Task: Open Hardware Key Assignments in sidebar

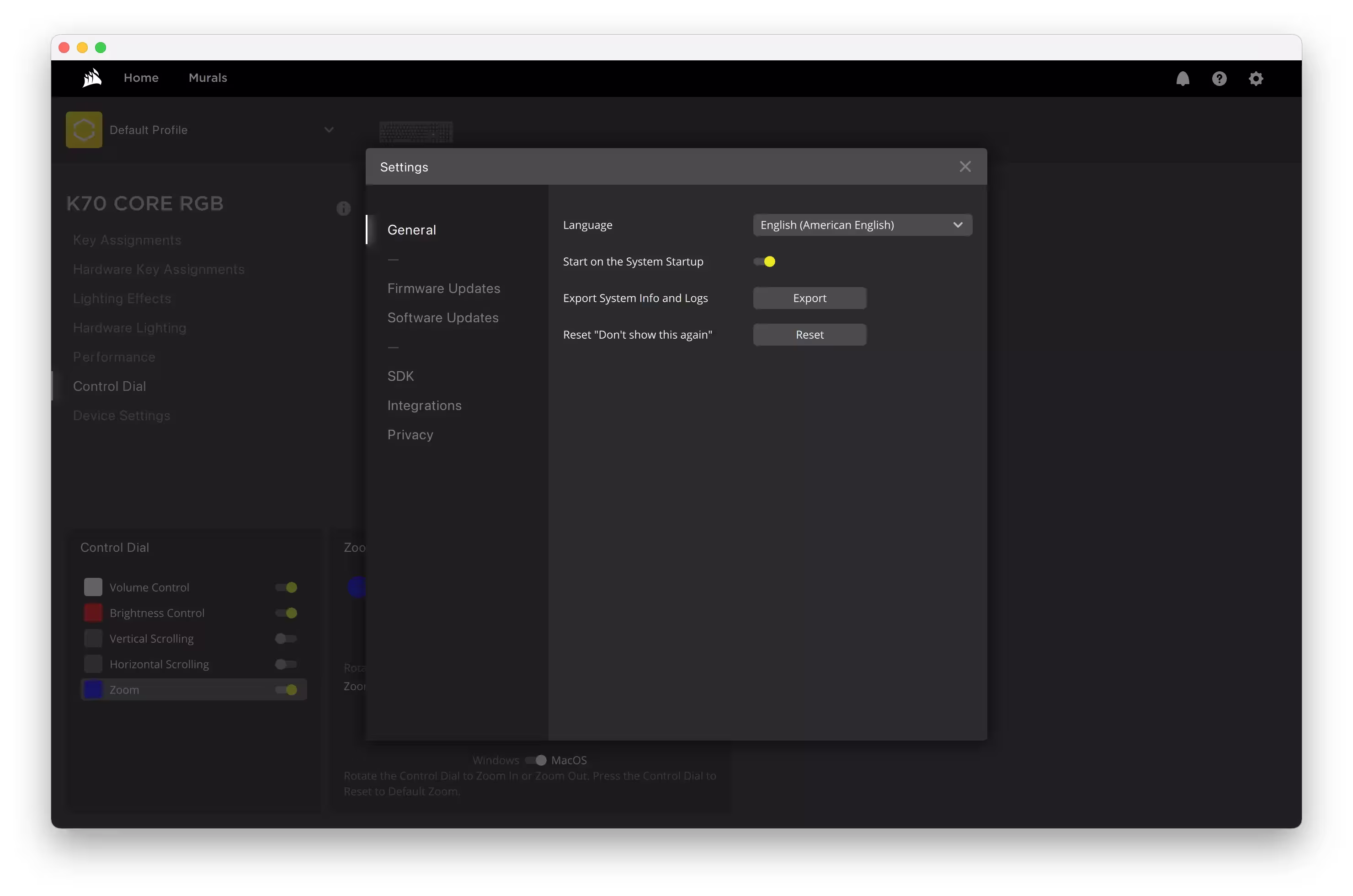Action: pos(159,269)
